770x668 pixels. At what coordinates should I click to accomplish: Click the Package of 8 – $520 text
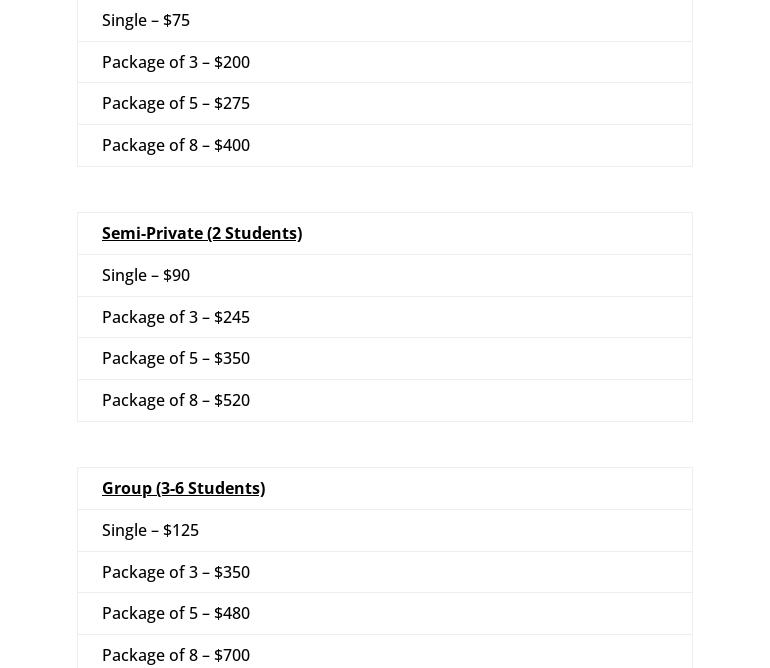(176, 400)
